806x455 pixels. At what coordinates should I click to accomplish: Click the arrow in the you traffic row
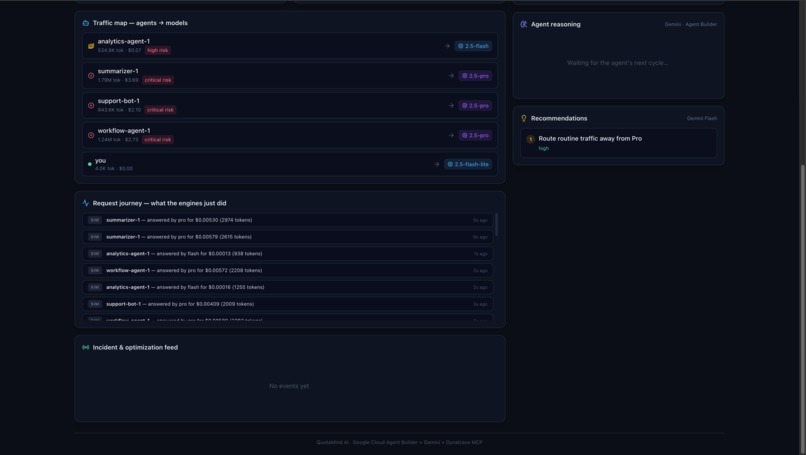point(436,165)
